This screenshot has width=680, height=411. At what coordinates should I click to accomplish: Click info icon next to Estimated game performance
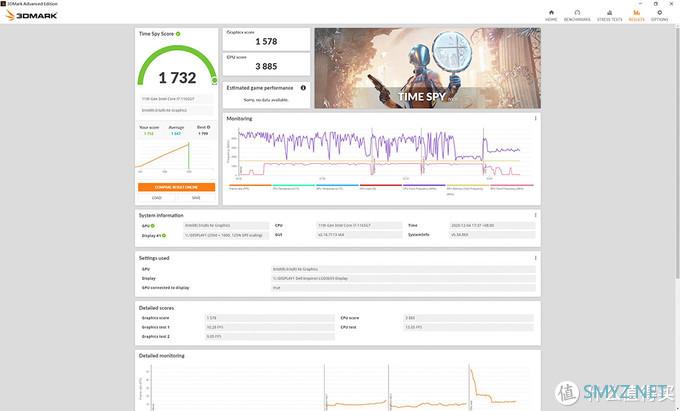(303, 88)
